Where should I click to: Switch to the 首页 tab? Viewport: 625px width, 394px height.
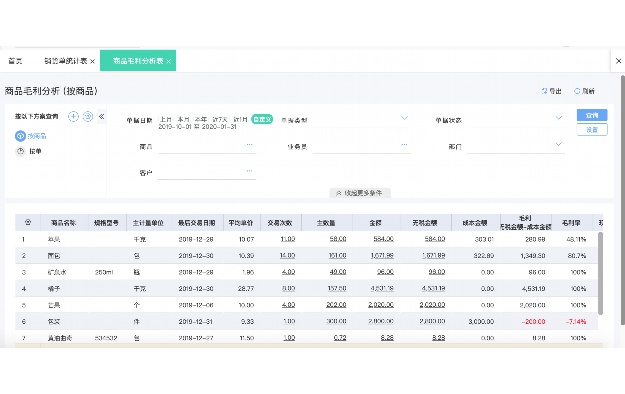click(15, 61)
